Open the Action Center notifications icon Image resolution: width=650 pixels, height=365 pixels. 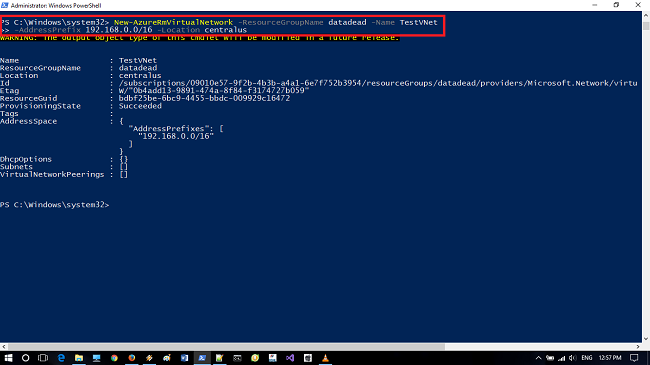(634, 358)
